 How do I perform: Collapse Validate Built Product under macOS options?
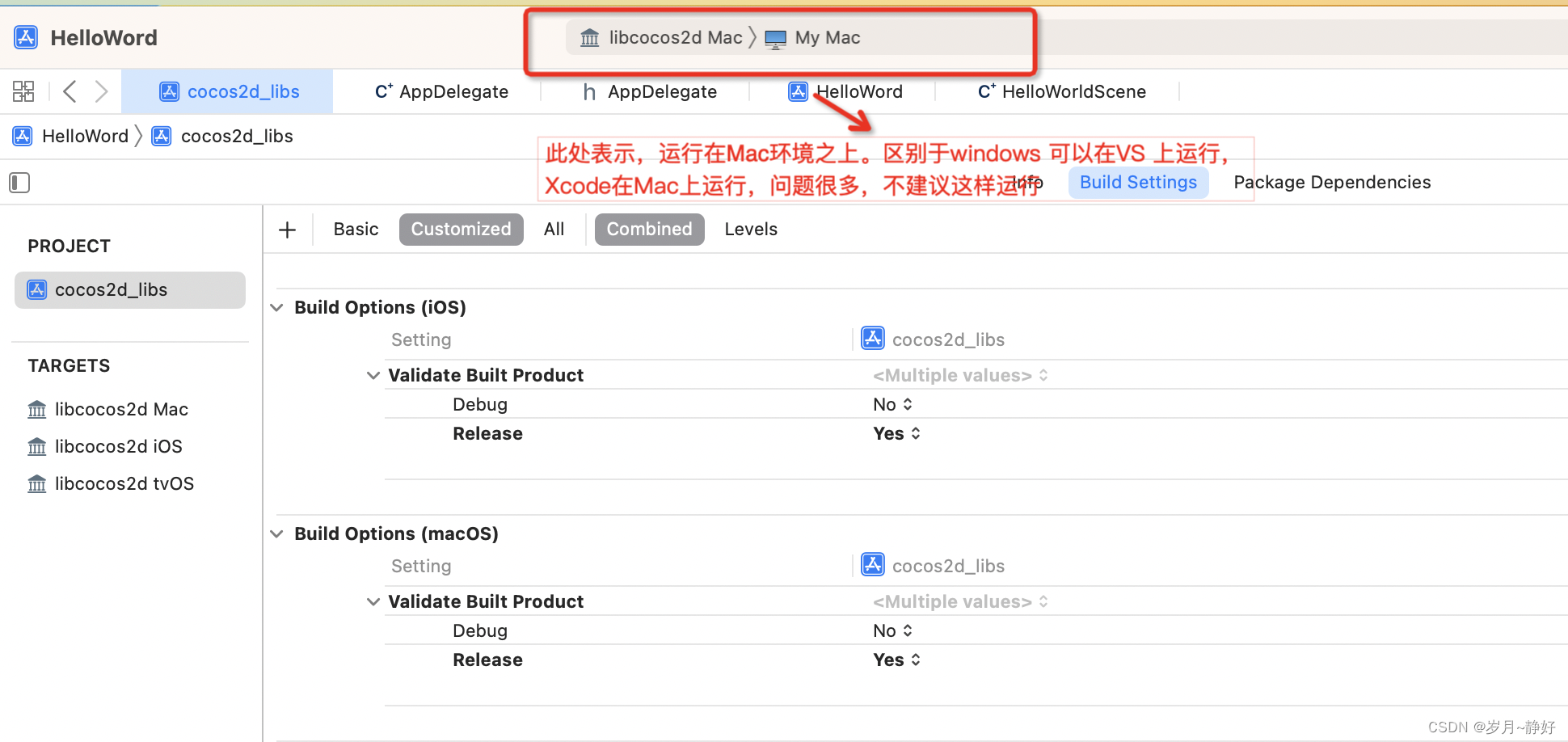[x=373, y=601]
